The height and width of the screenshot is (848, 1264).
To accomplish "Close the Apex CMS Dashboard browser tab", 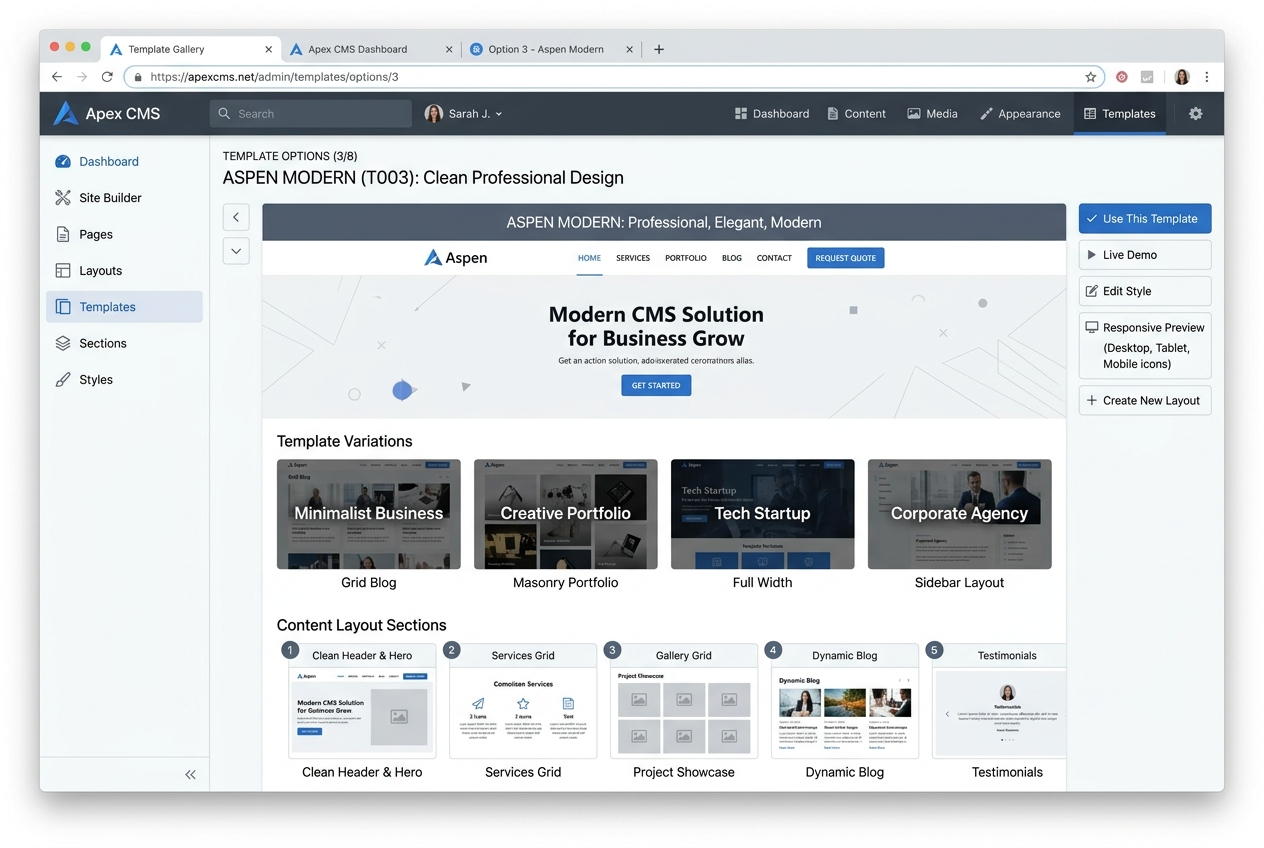I will (449, 49).
